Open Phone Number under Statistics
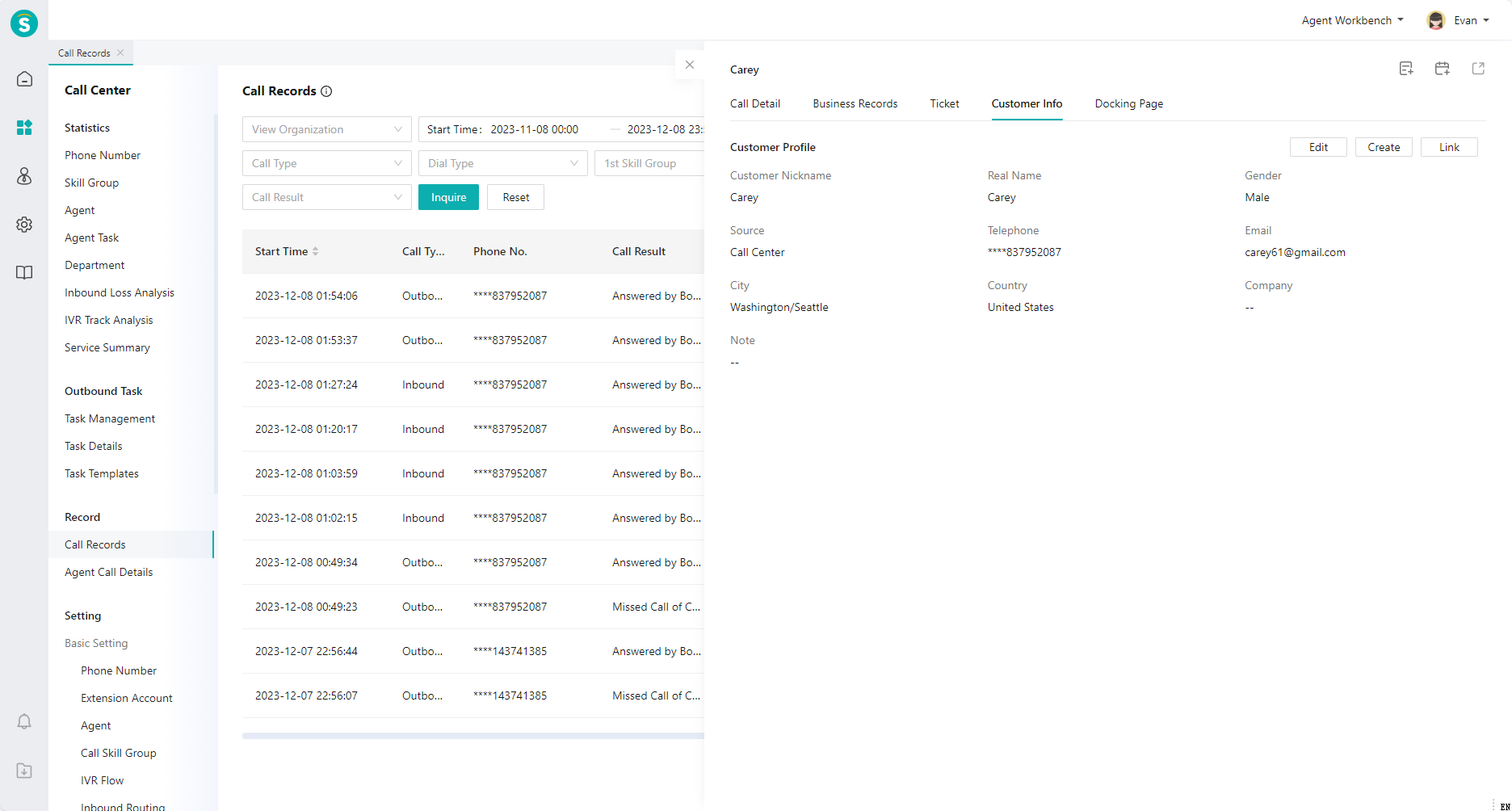 pyautogui.click(x=103, y=155)
